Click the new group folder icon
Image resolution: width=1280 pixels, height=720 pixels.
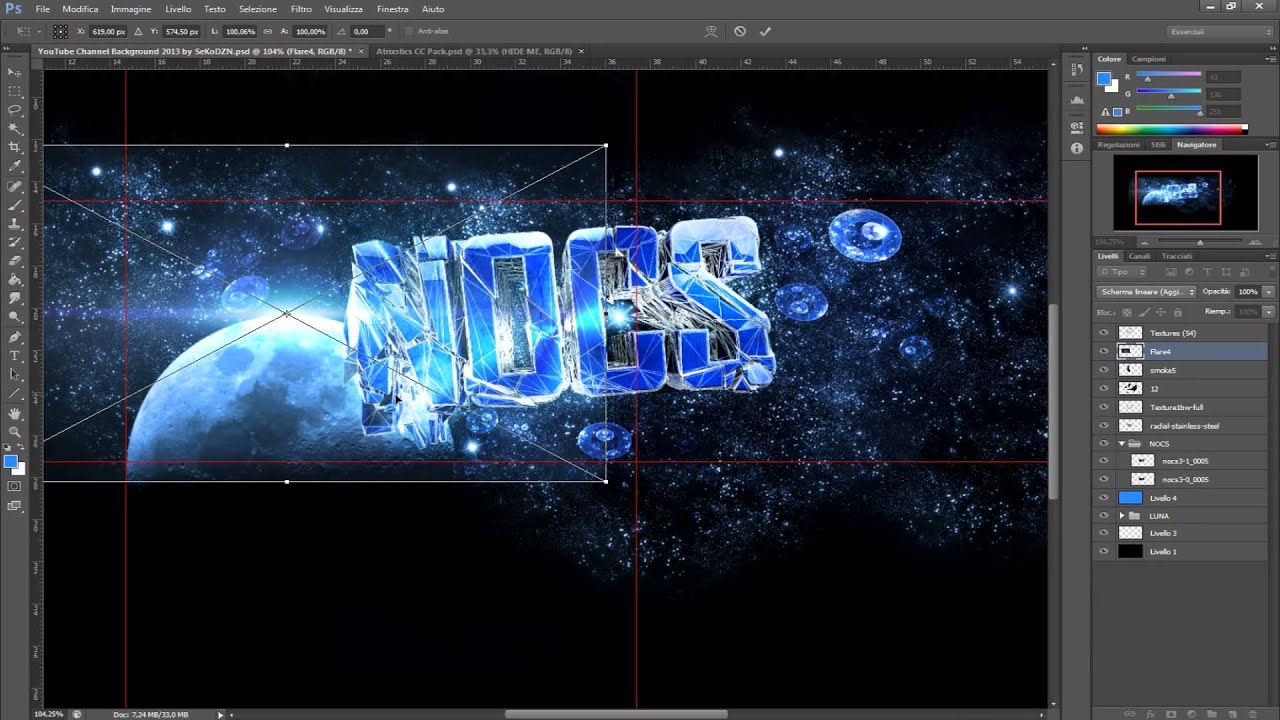point(1212,713)
